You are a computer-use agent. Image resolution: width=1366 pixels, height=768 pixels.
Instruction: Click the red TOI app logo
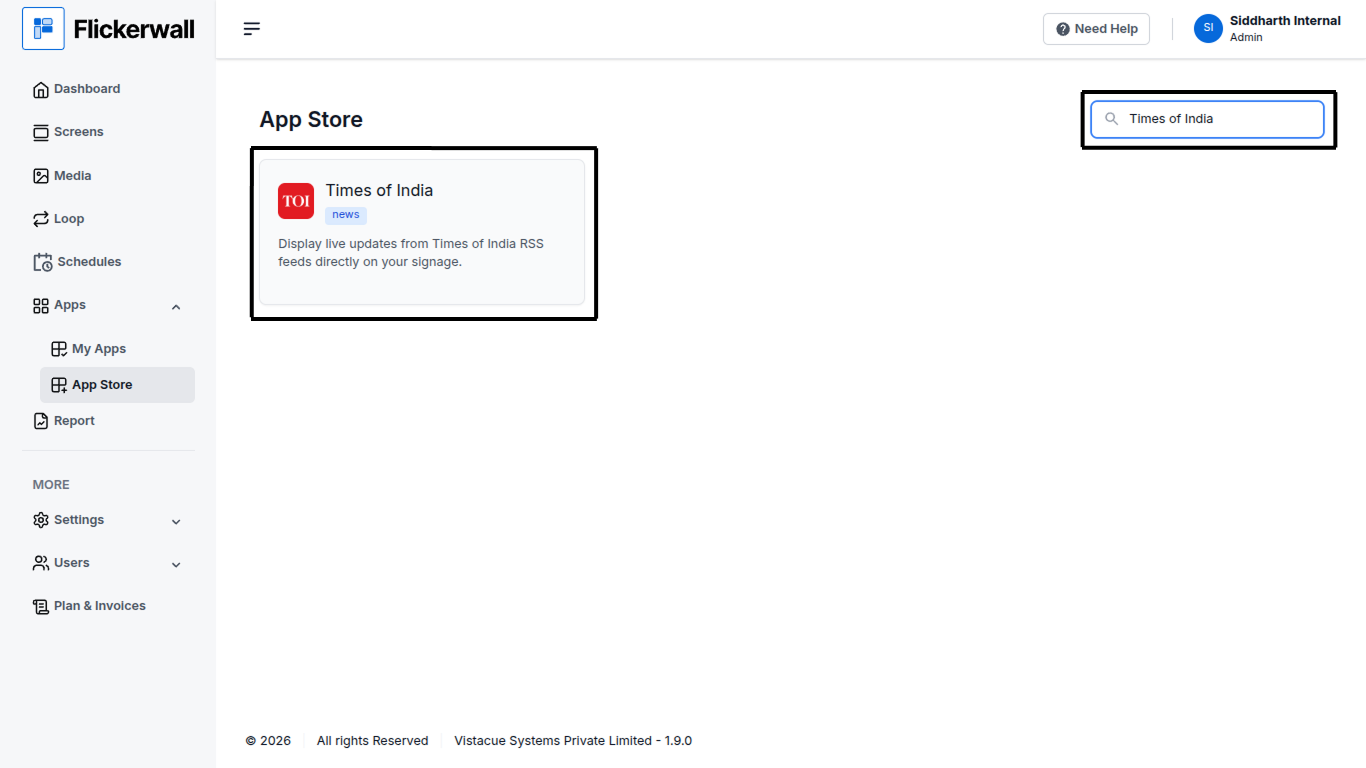click(296, 201)
